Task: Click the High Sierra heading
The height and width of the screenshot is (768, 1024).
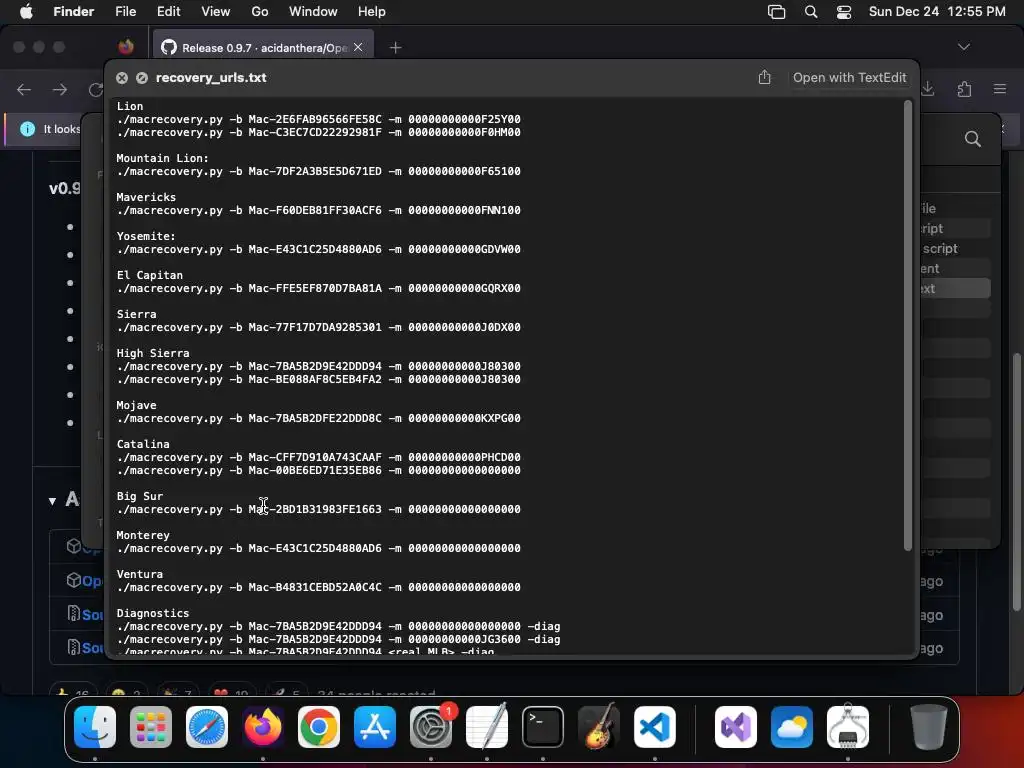Action: pyautogui.click(x=153, y=353)
